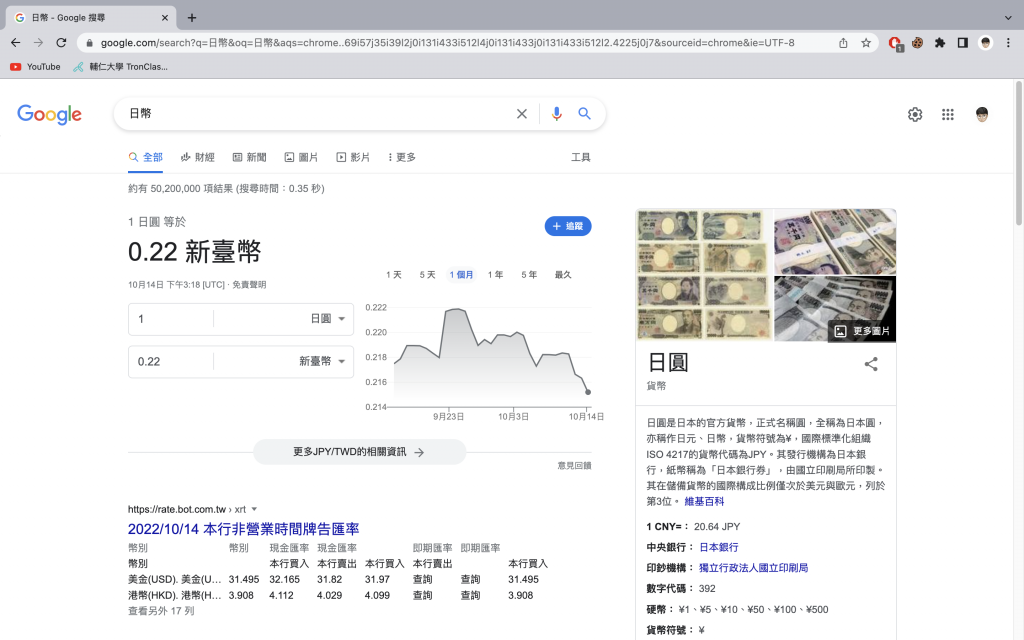Start voice search with microphone
Viewport: 1024px width, 640px height.
[x=556, y=114]
